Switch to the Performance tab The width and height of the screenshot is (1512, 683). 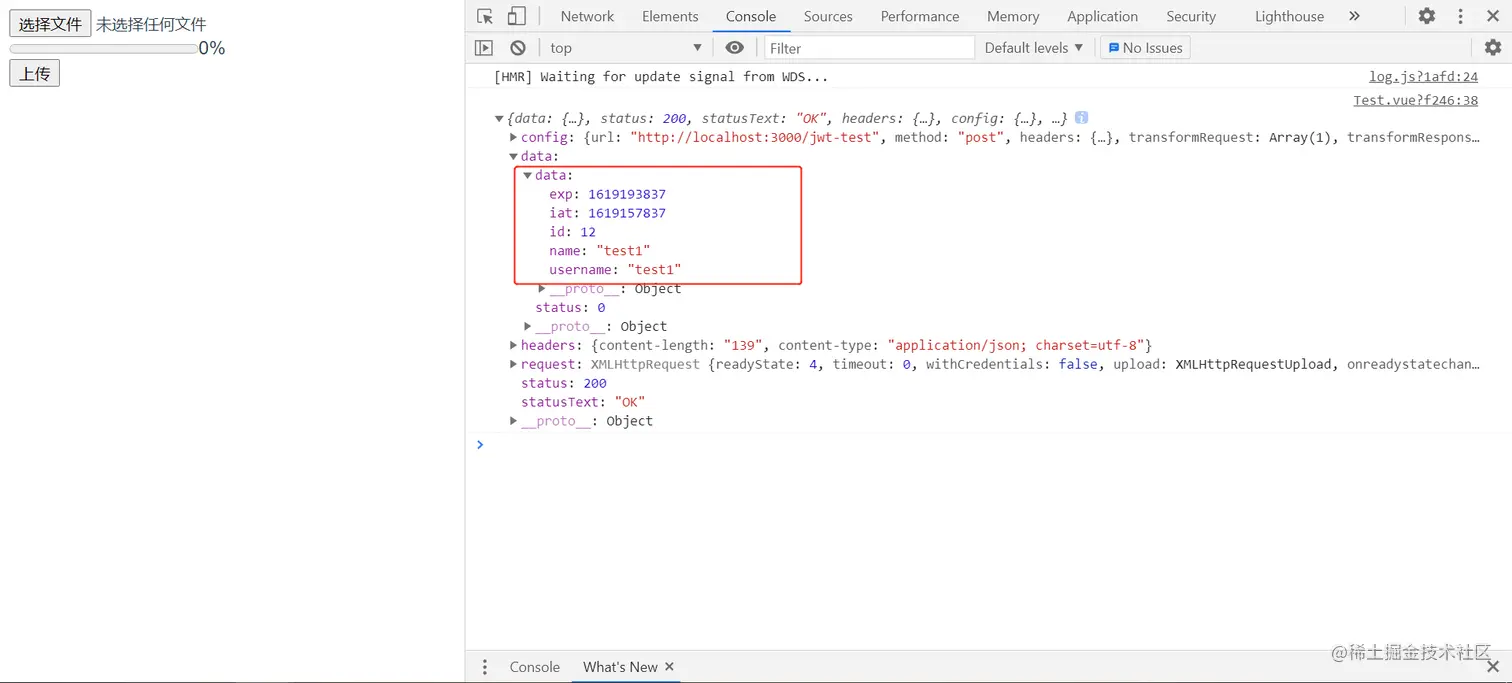click(920, 16)
